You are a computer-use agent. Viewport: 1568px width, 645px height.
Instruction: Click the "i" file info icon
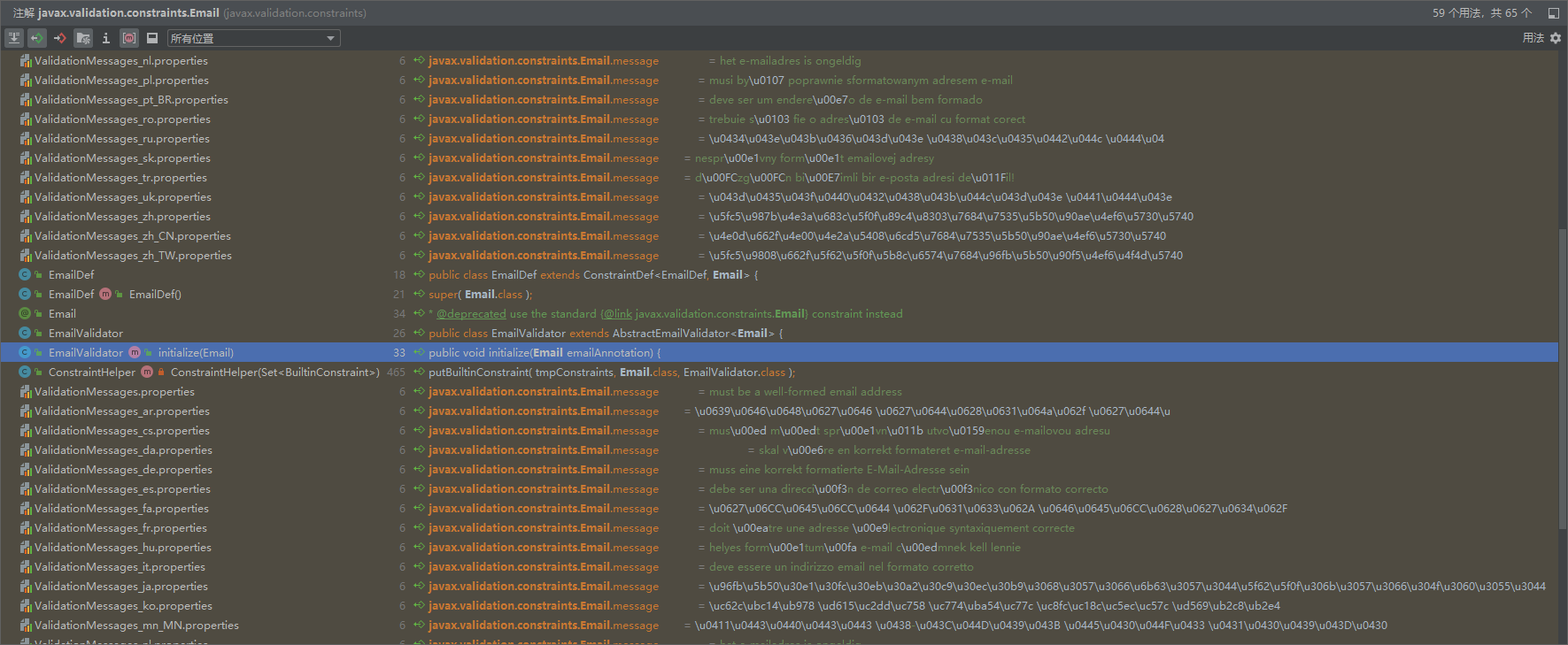(106, 38)
